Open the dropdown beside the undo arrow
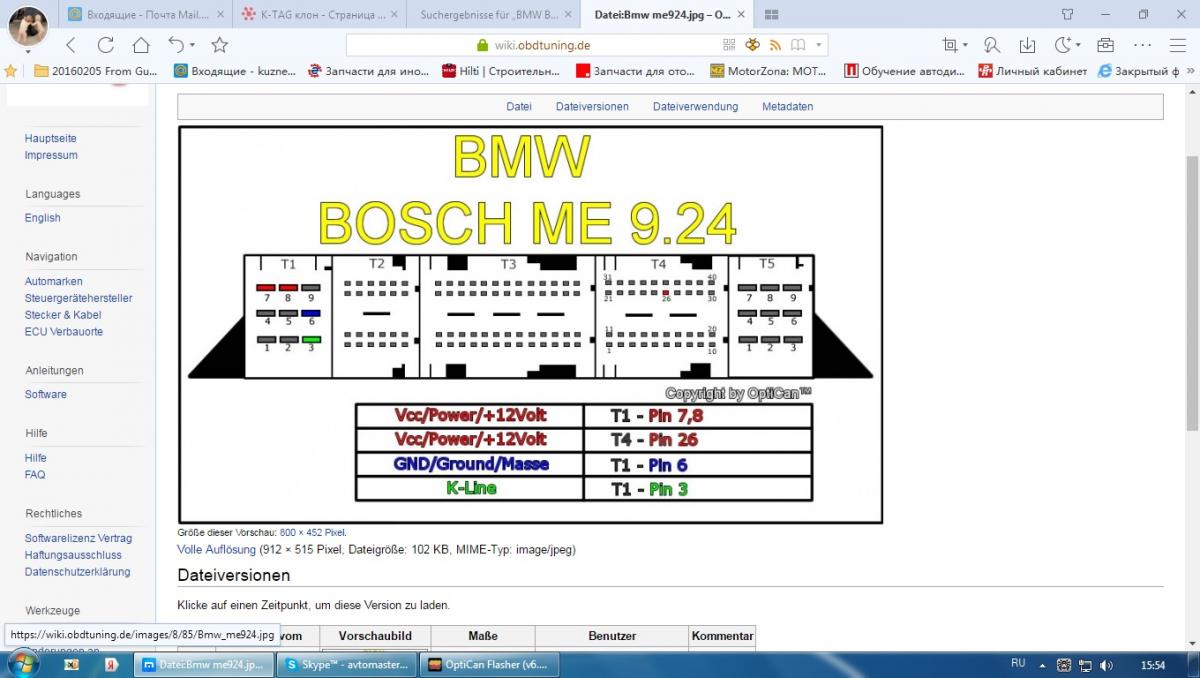 point(192,46)
